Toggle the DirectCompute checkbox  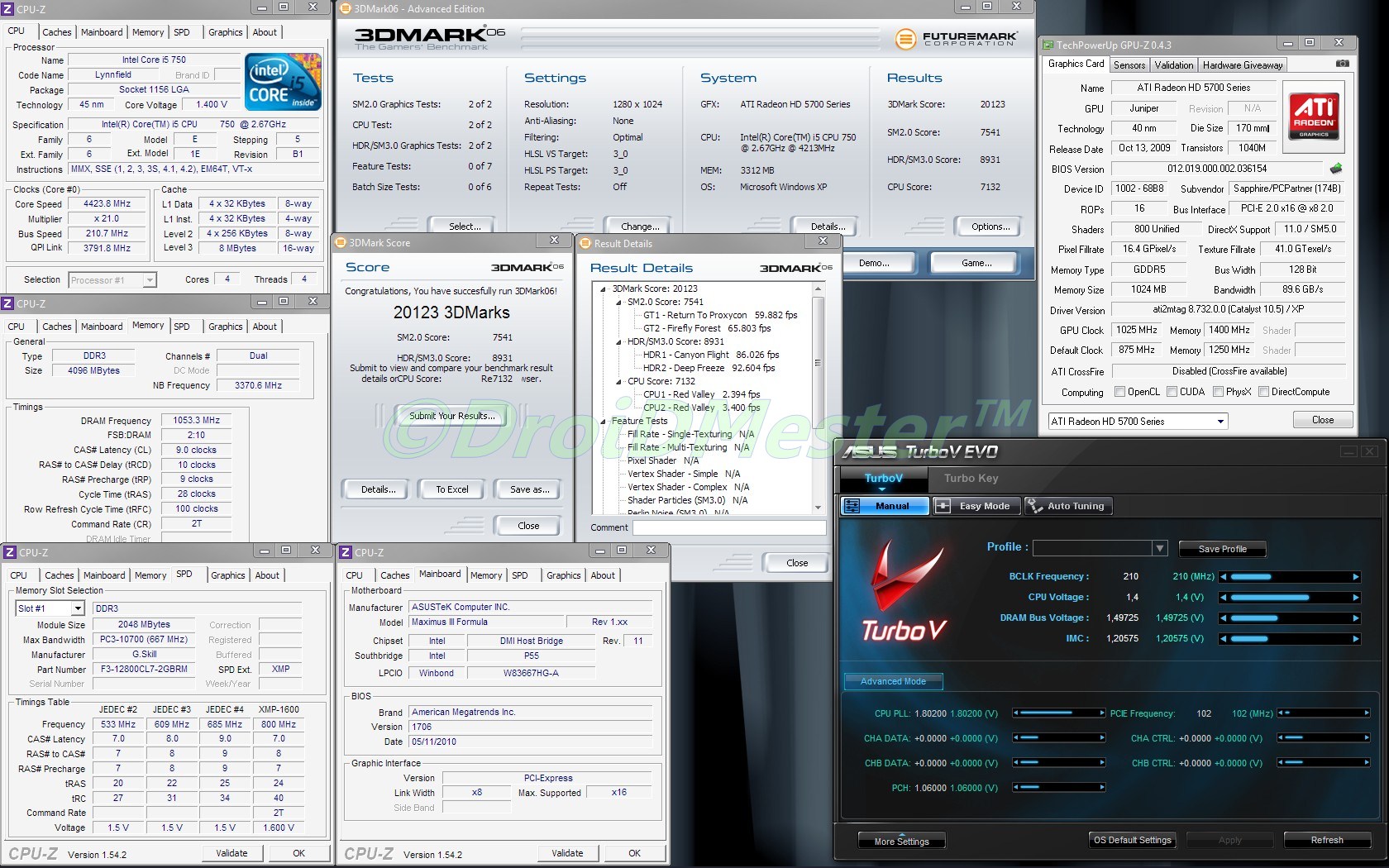pyautogui.click(x=1263, y=392)
